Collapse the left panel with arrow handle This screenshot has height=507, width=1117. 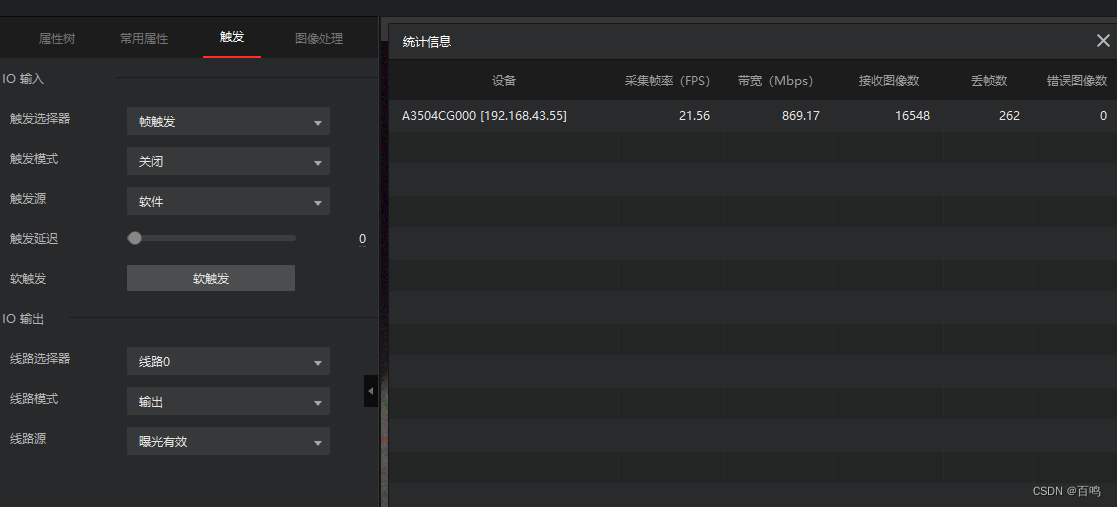click(370, 391)
